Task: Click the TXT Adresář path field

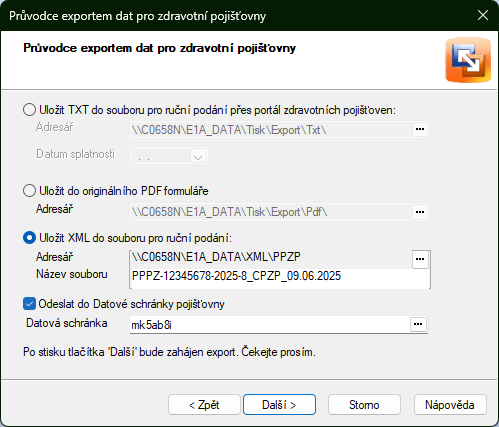Action: [x=271, y=129]
